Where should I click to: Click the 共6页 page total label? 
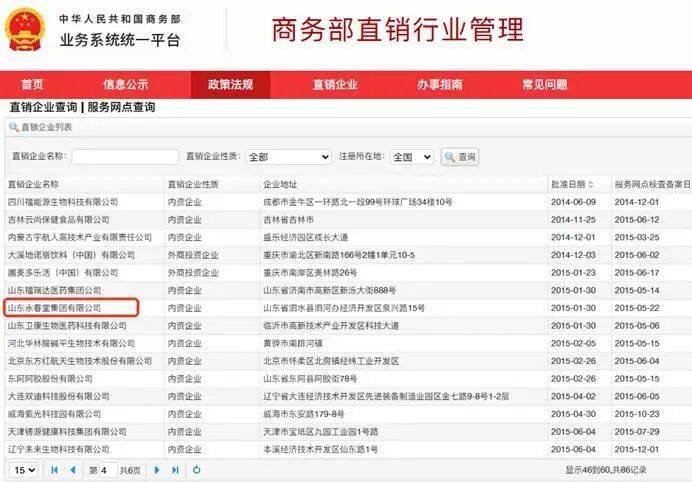click(x=130, y=470)
